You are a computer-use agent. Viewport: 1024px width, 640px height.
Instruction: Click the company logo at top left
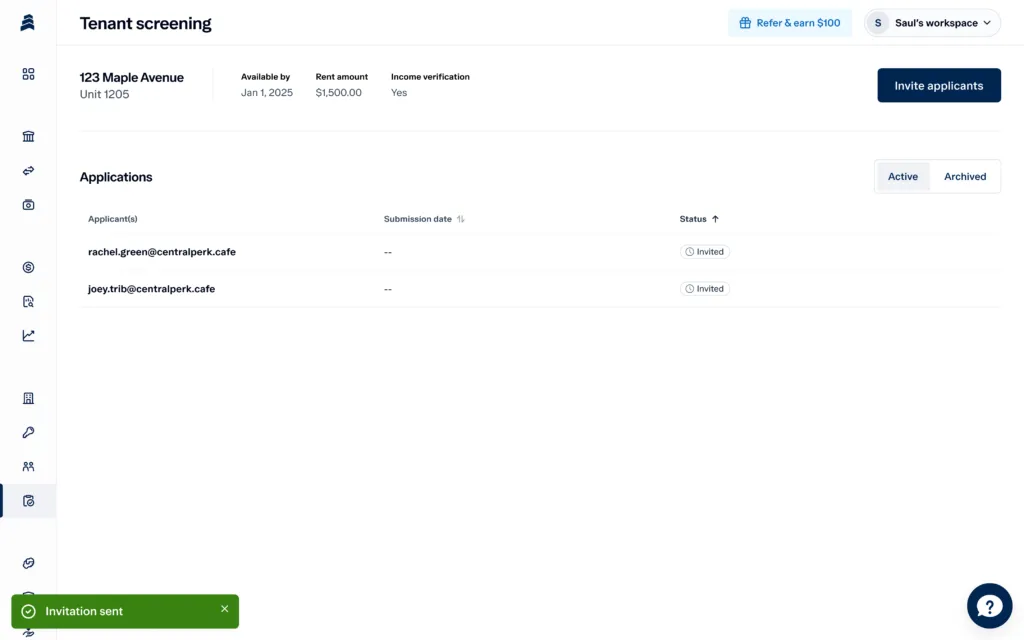click(x=27, y=21)
